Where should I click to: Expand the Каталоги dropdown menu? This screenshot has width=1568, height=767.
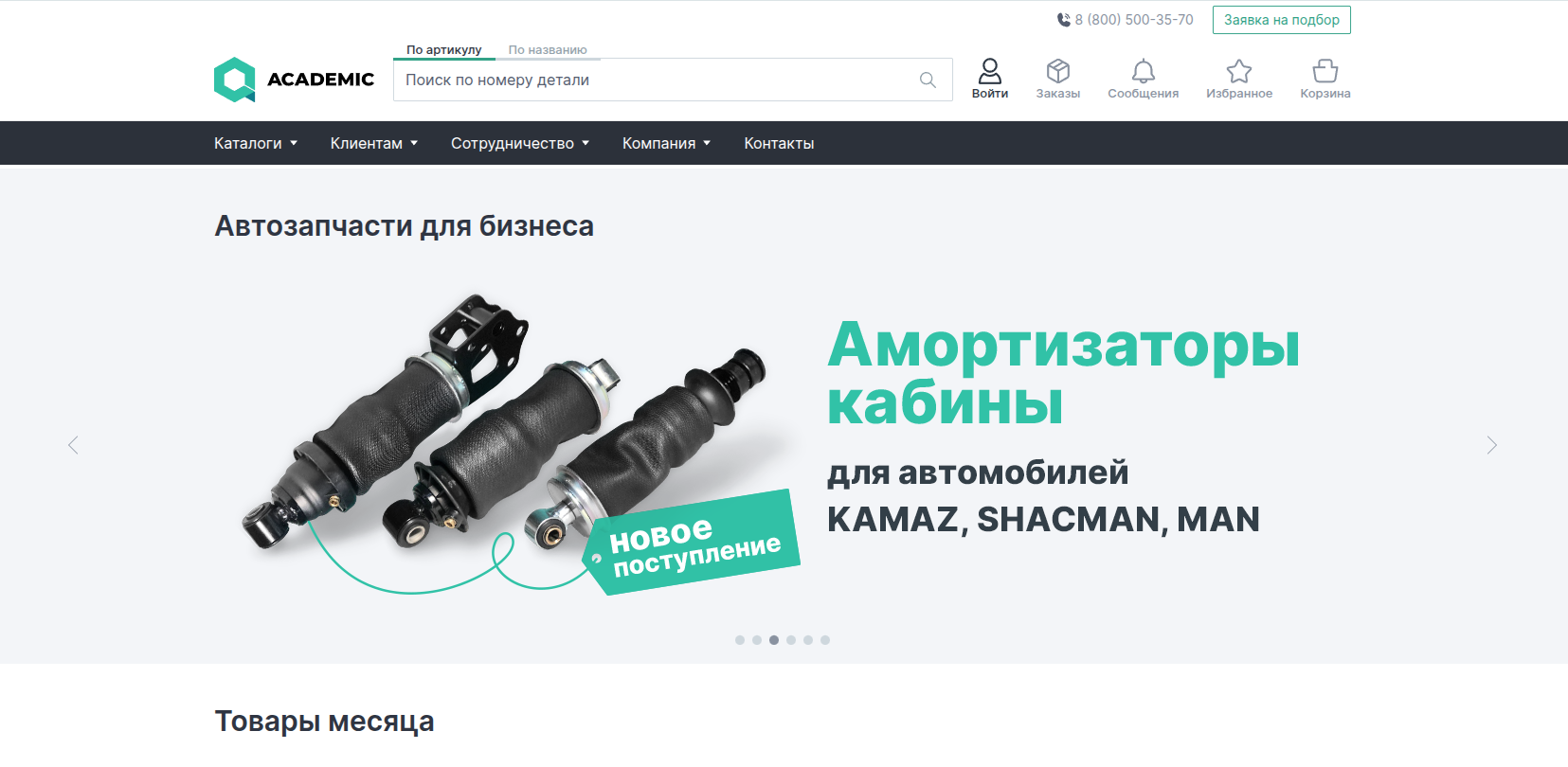(x=256, y=143)
